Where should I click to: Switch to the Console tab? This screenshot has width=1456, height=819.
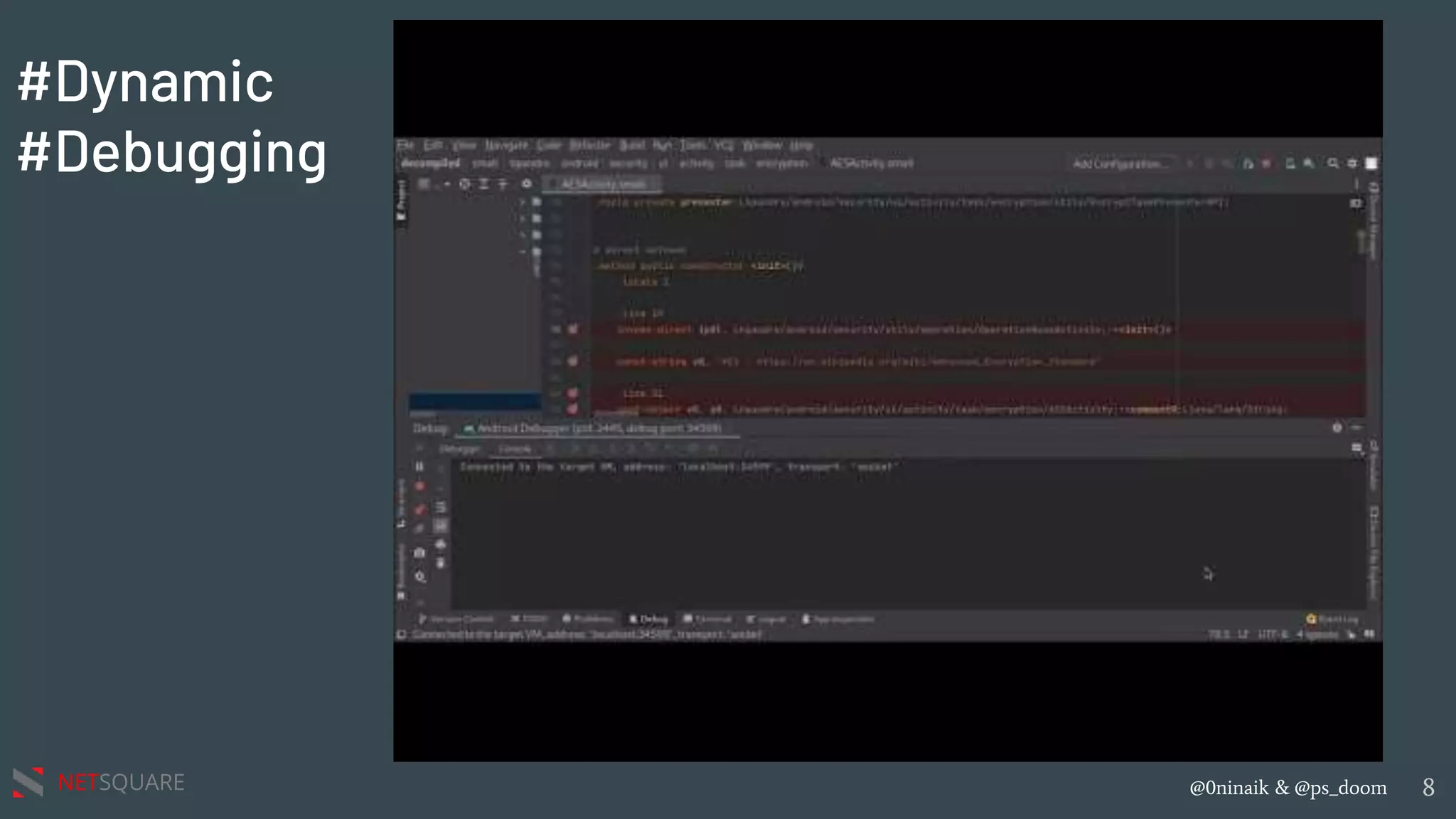pyautogui.click(x=515, y=449)
